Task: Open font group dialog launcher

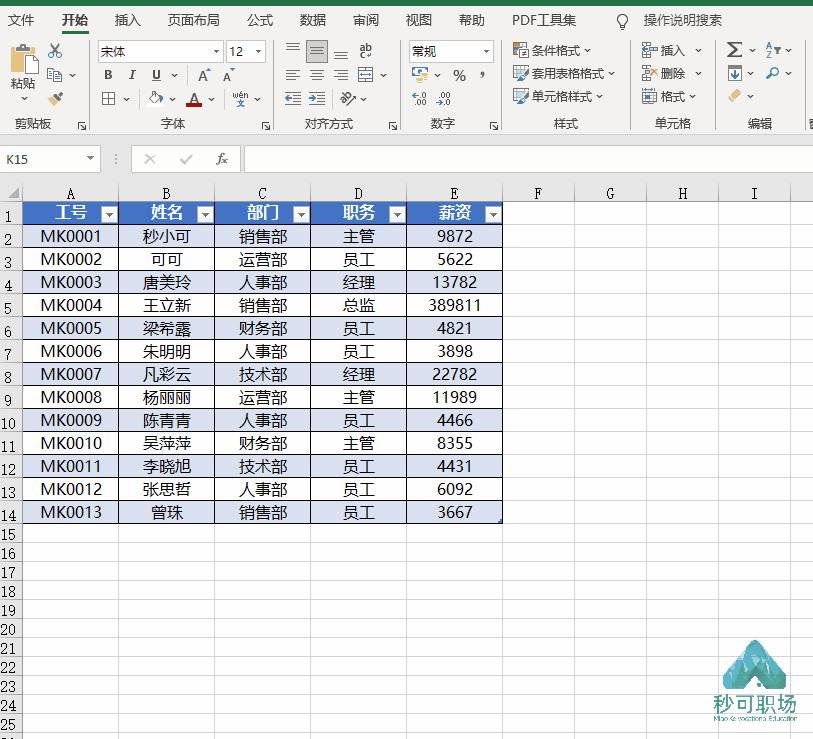Action: [x=266, y=126]
